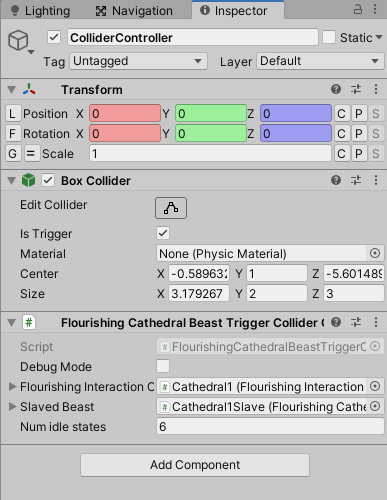The width and height of the screenshot is (387, 500).
Task: Click the None (Physic Material) field
Action: tap(262, 253)
